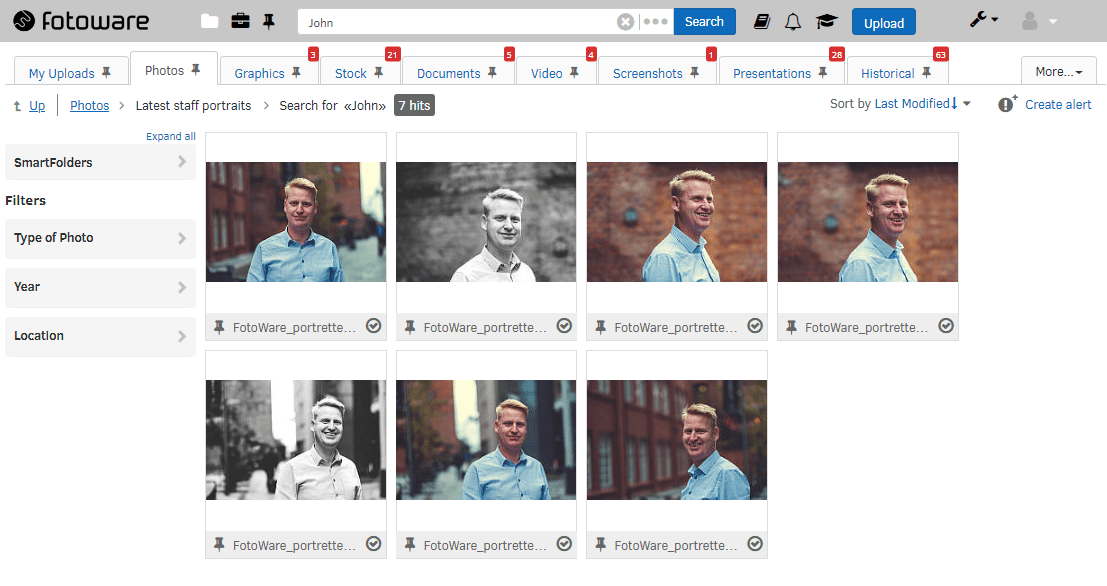Click the Create alert link
Viewport: 1107px width, 586px height.
coord(1057,104)
